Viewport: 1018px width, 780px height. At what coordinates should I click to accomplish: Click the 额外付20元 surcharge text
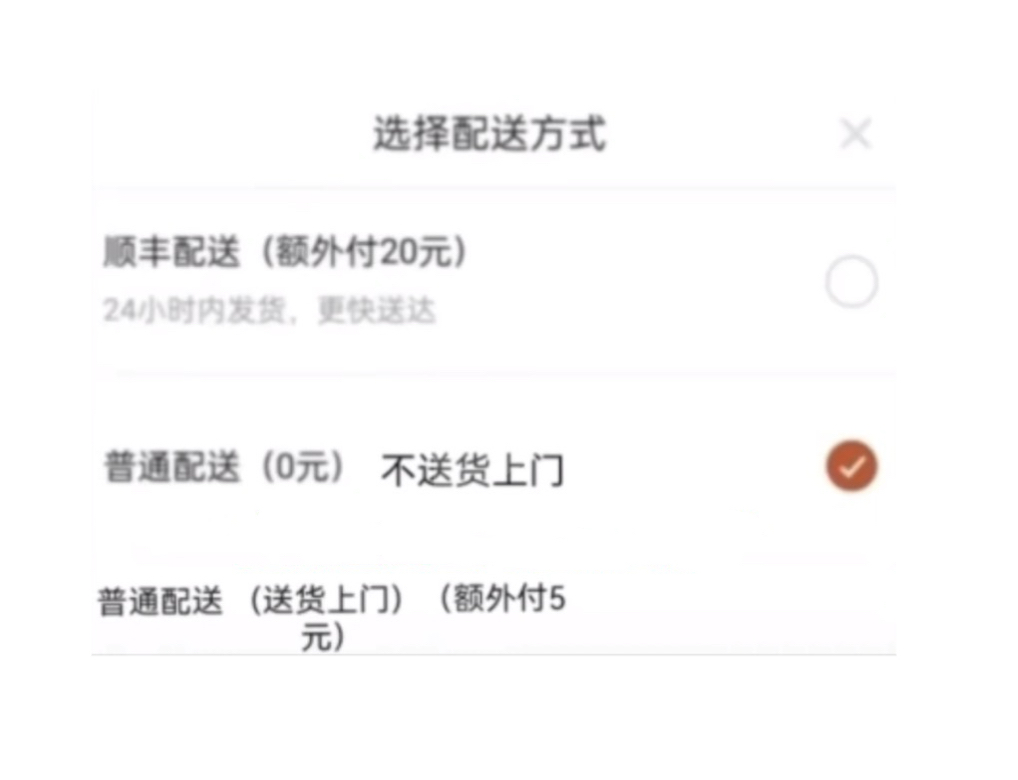click(x=364, y=254)
